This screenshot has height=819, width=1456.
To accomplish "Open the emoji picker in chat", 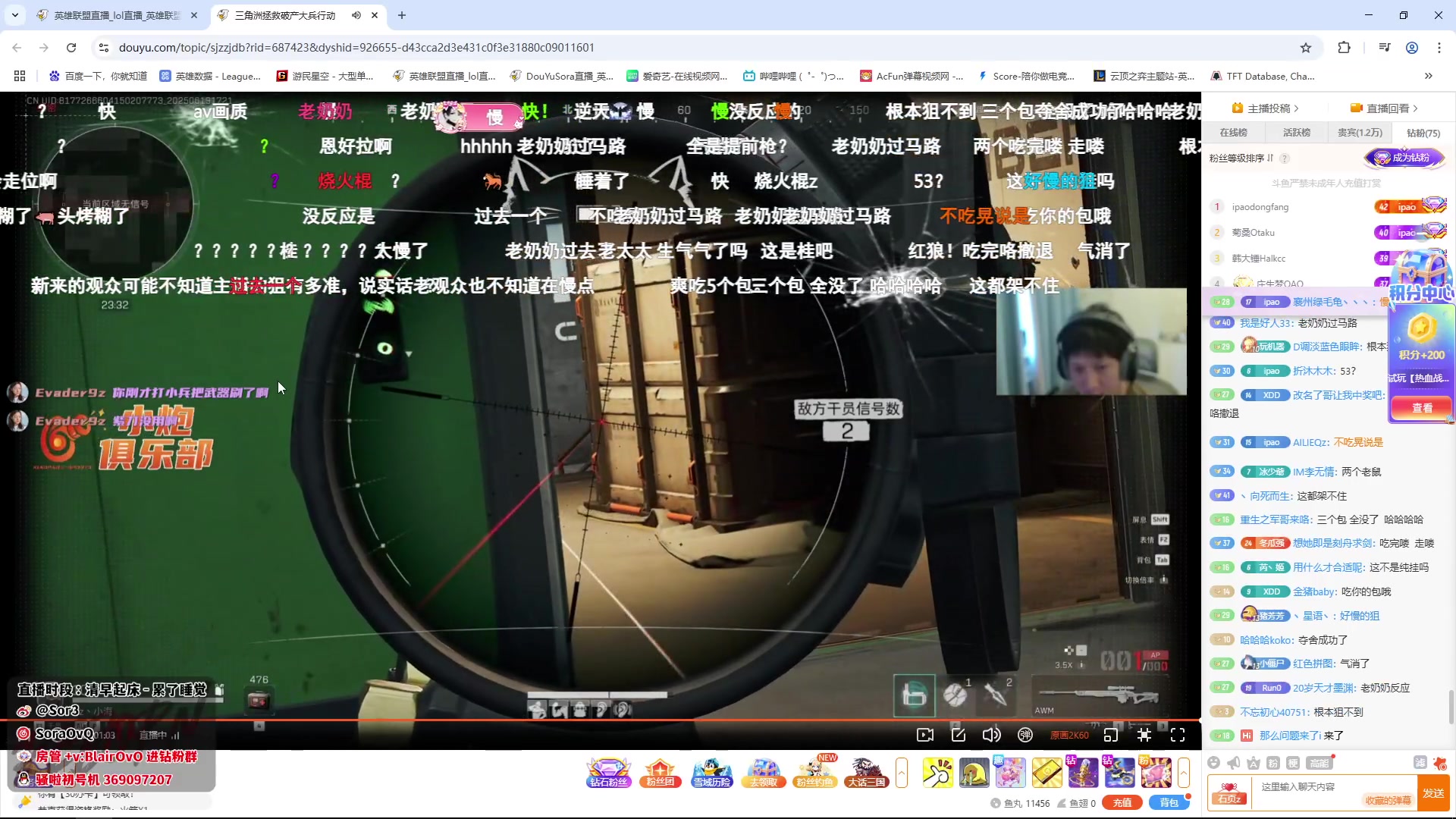I will pyautogui.click(x=1214, y=763).
